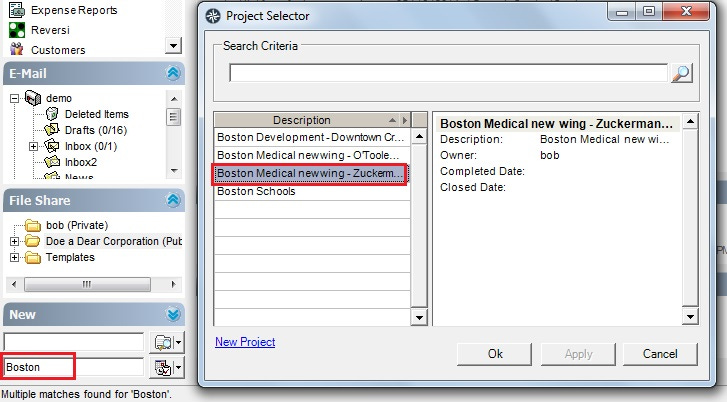
Task: Click the search magnifier in Project Selector
Action: coord(681,73)
